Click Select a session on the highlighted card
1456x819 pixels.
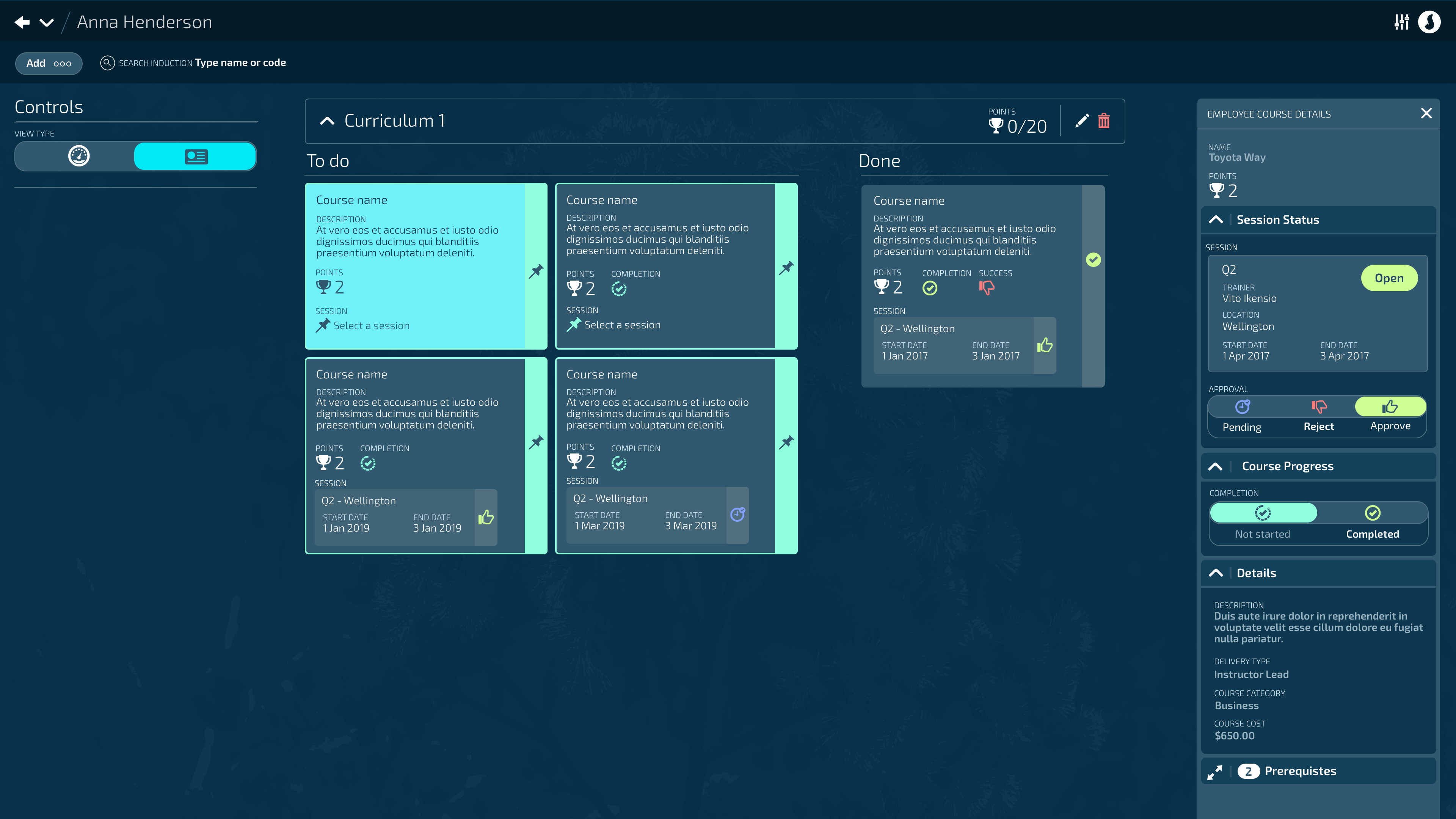tap(371, 326)
